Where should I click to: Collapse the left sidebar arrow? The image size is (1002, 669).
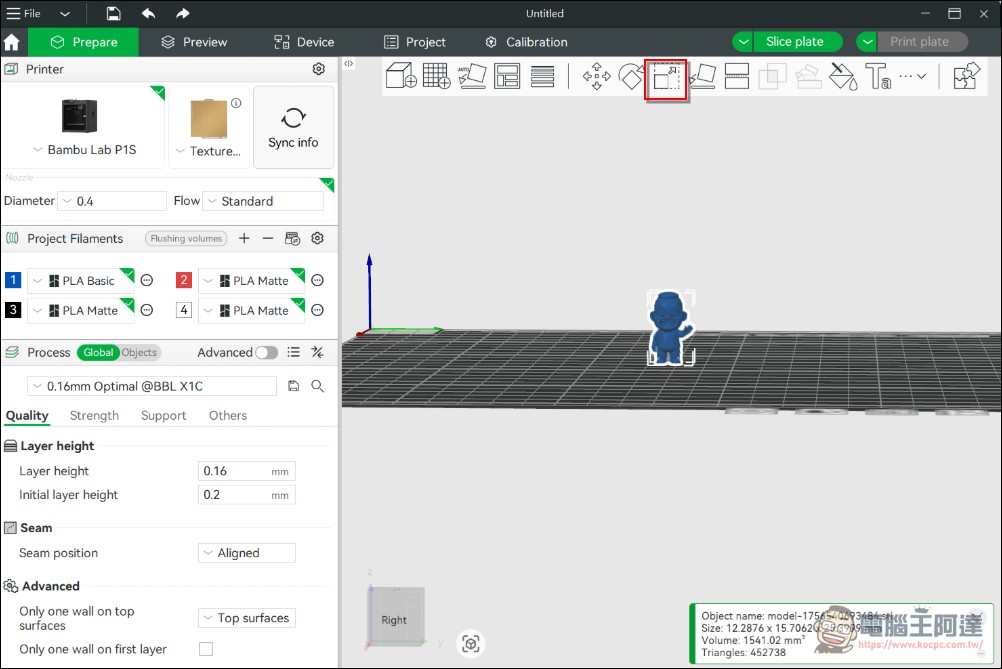pyautogui.click(x=348, y=63)
